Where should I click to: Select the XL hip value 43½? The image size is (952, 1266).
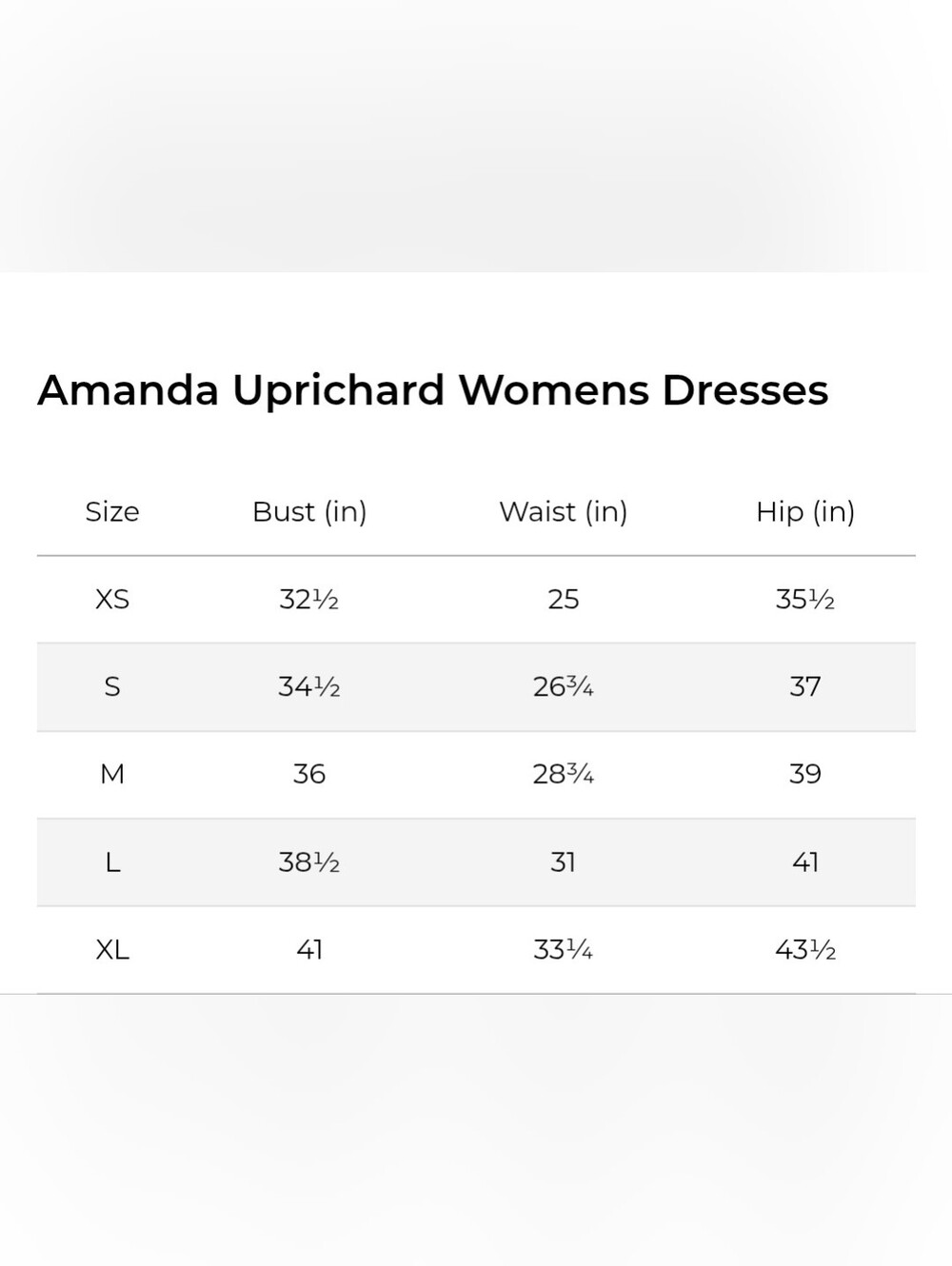point(805,950)
